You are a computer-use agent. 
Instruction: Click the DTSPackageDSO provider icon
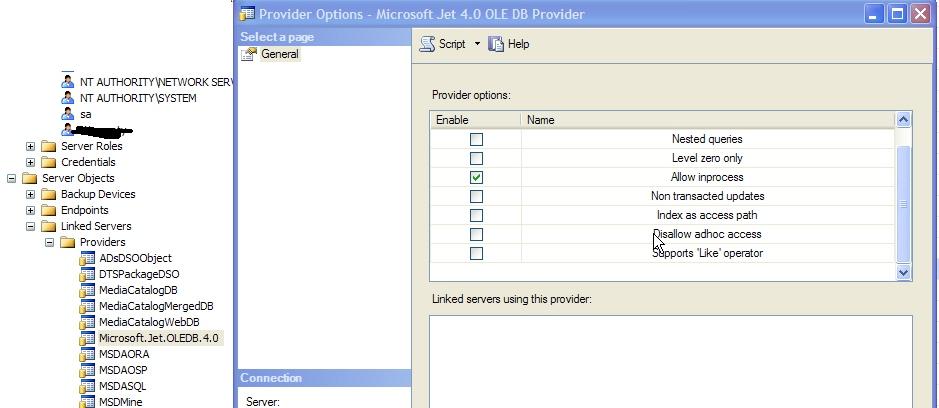coord(87,274)
